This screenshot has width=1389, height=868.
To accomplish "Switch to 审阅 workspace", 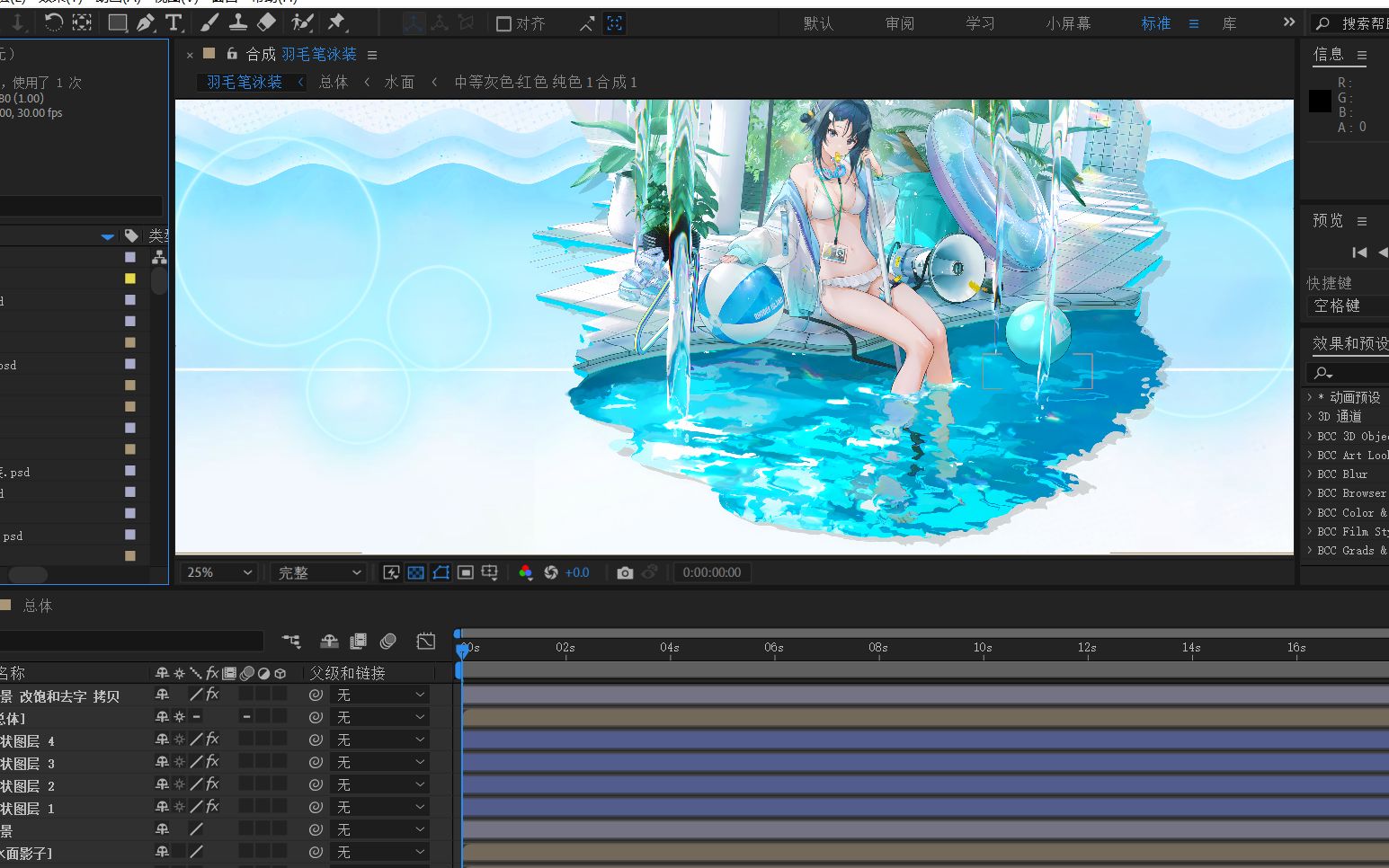I will click(x=899, y=23).
